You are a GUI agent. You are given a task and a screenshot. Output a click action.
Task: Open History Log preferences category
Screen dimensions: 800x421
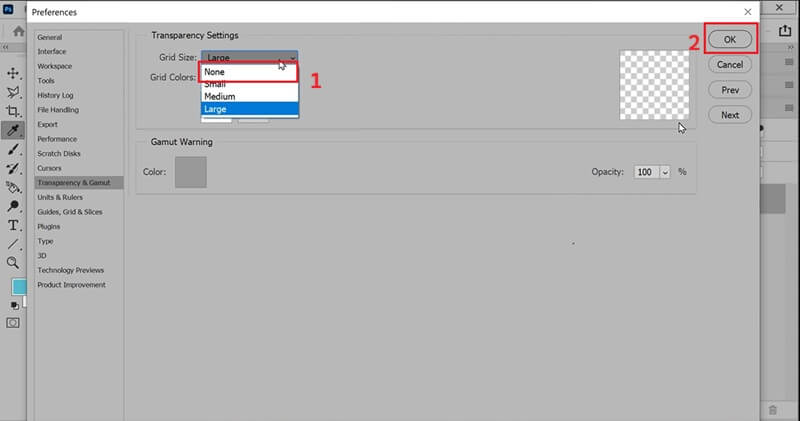pos(55,95)
